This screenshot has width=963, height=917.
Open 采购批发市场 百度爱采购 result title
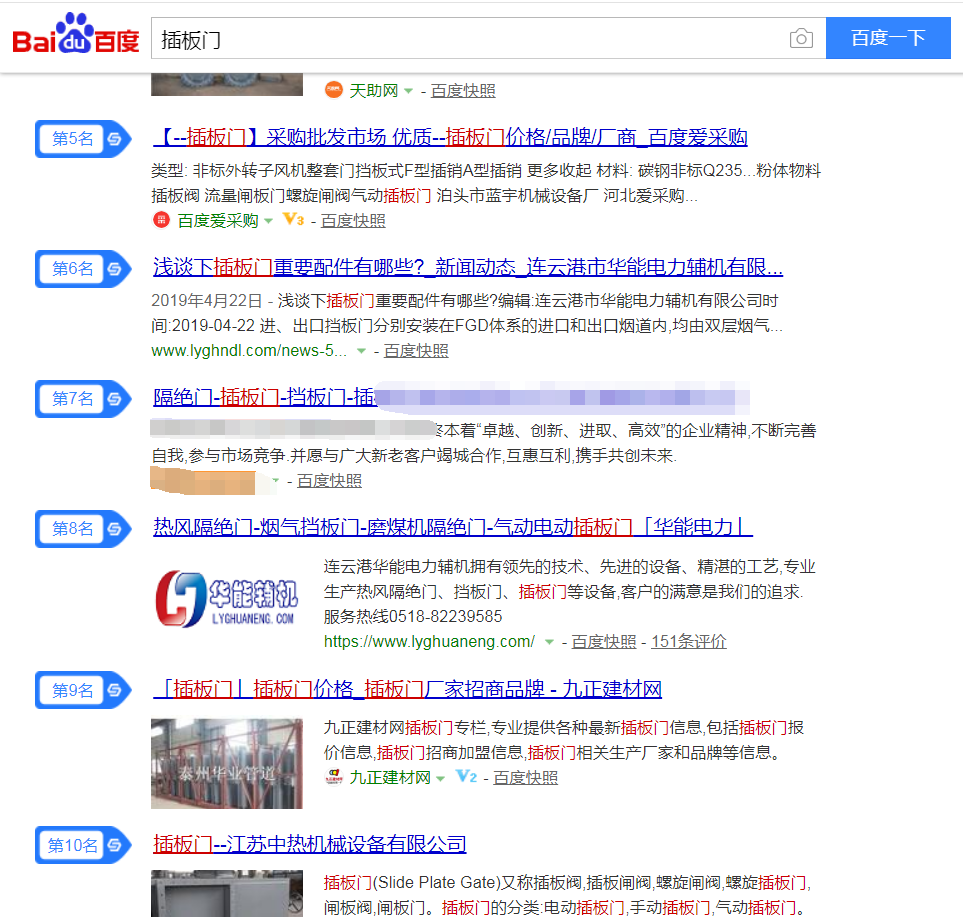pyautogui.click(x=450, y=137)
